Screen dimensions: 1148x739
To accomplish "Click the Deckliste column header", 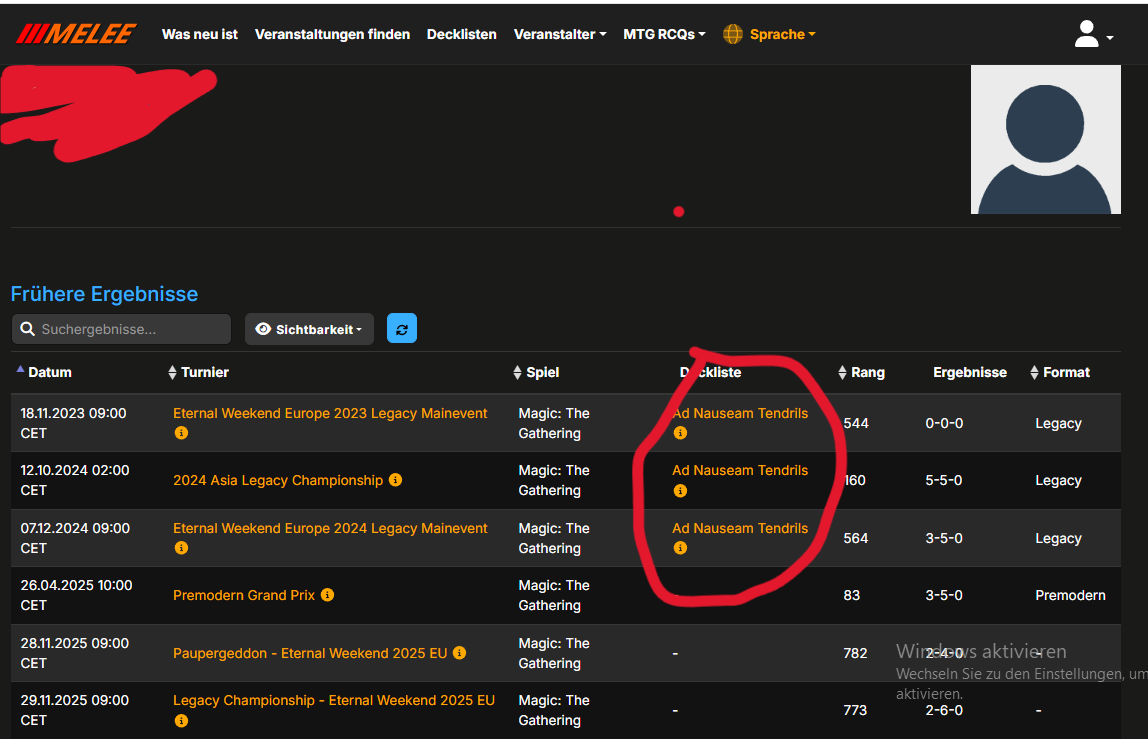I will [710, 372].
